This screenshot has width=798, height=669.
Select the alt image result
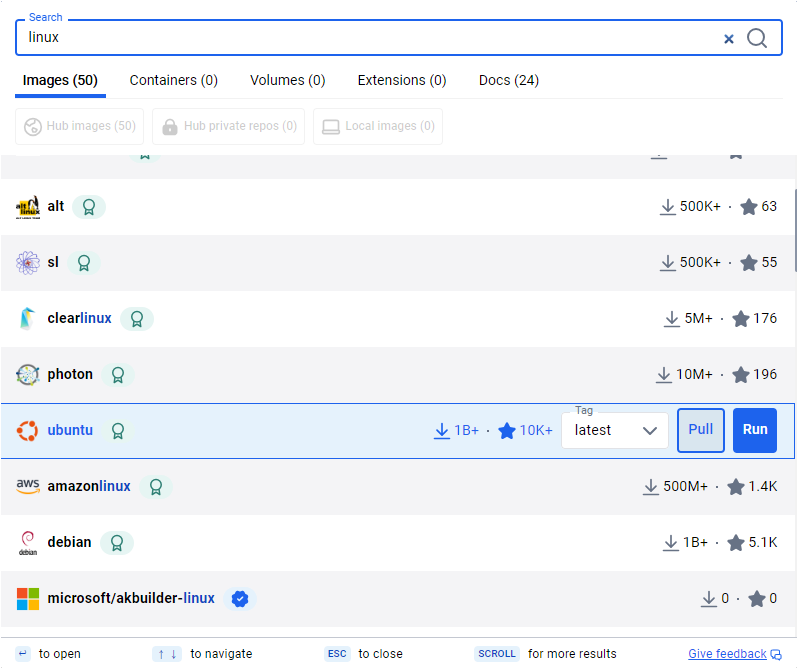point(397,207)
